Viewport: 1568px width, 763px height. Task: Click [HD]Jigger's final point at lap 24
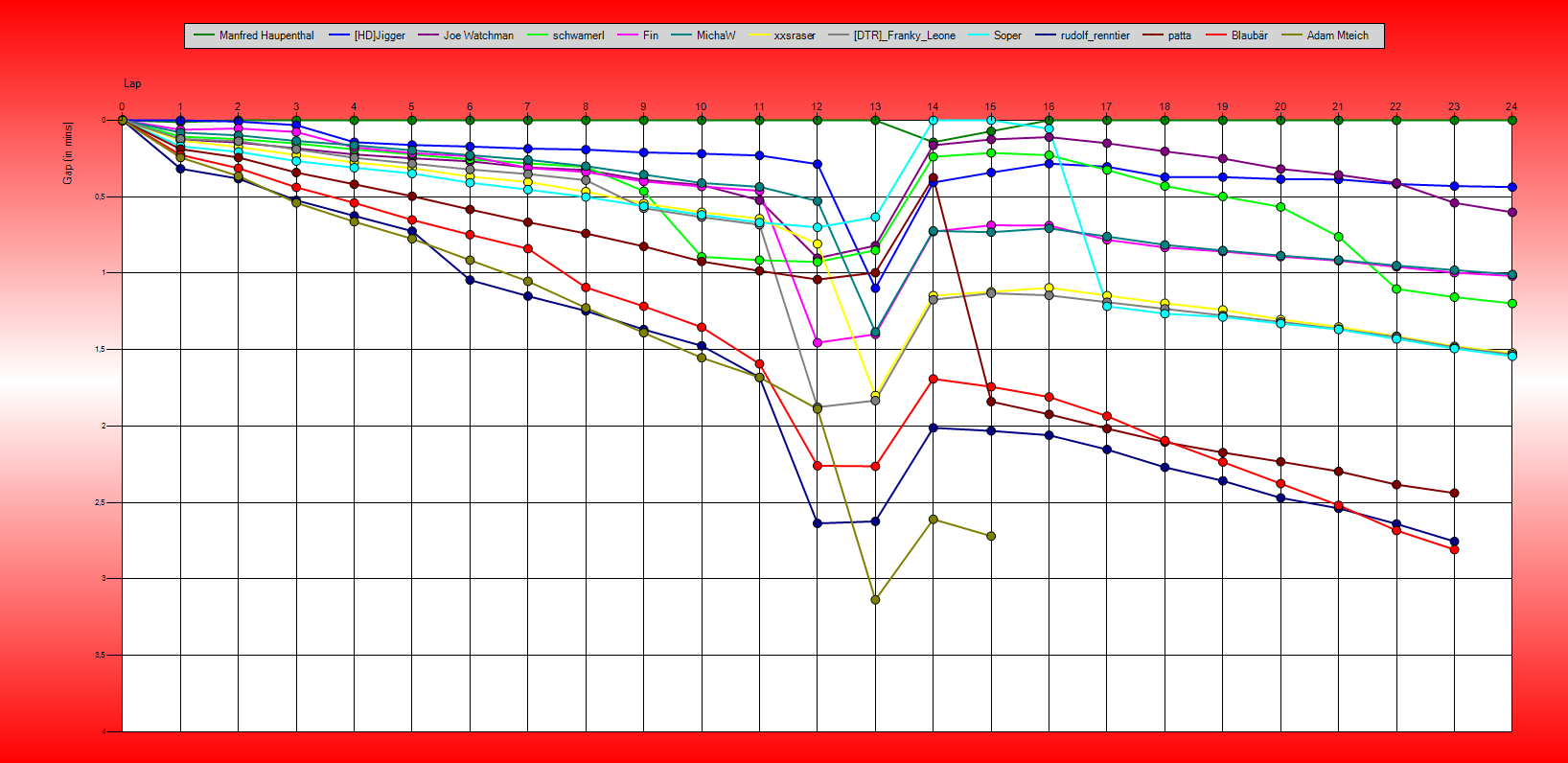click(1512, 187)
